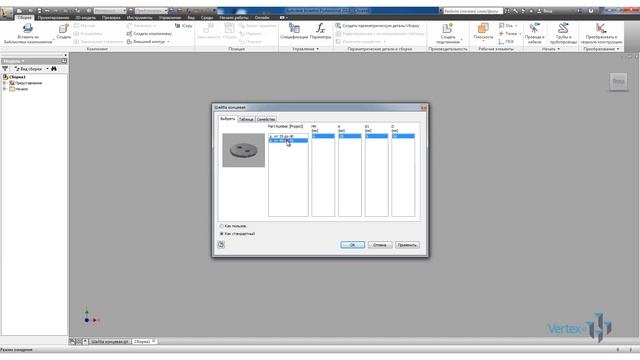Open the Parameters fx tool

click(x=320, y=31)
